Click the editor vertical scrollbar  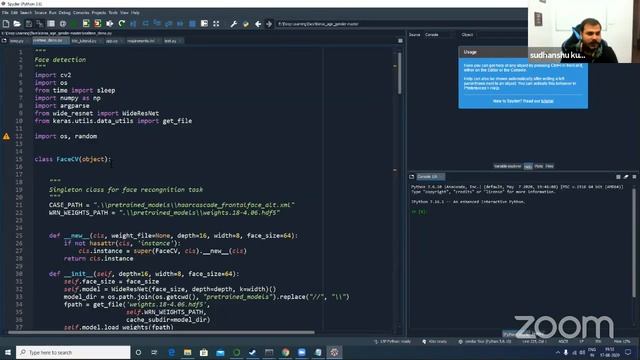tap(399, 73)
